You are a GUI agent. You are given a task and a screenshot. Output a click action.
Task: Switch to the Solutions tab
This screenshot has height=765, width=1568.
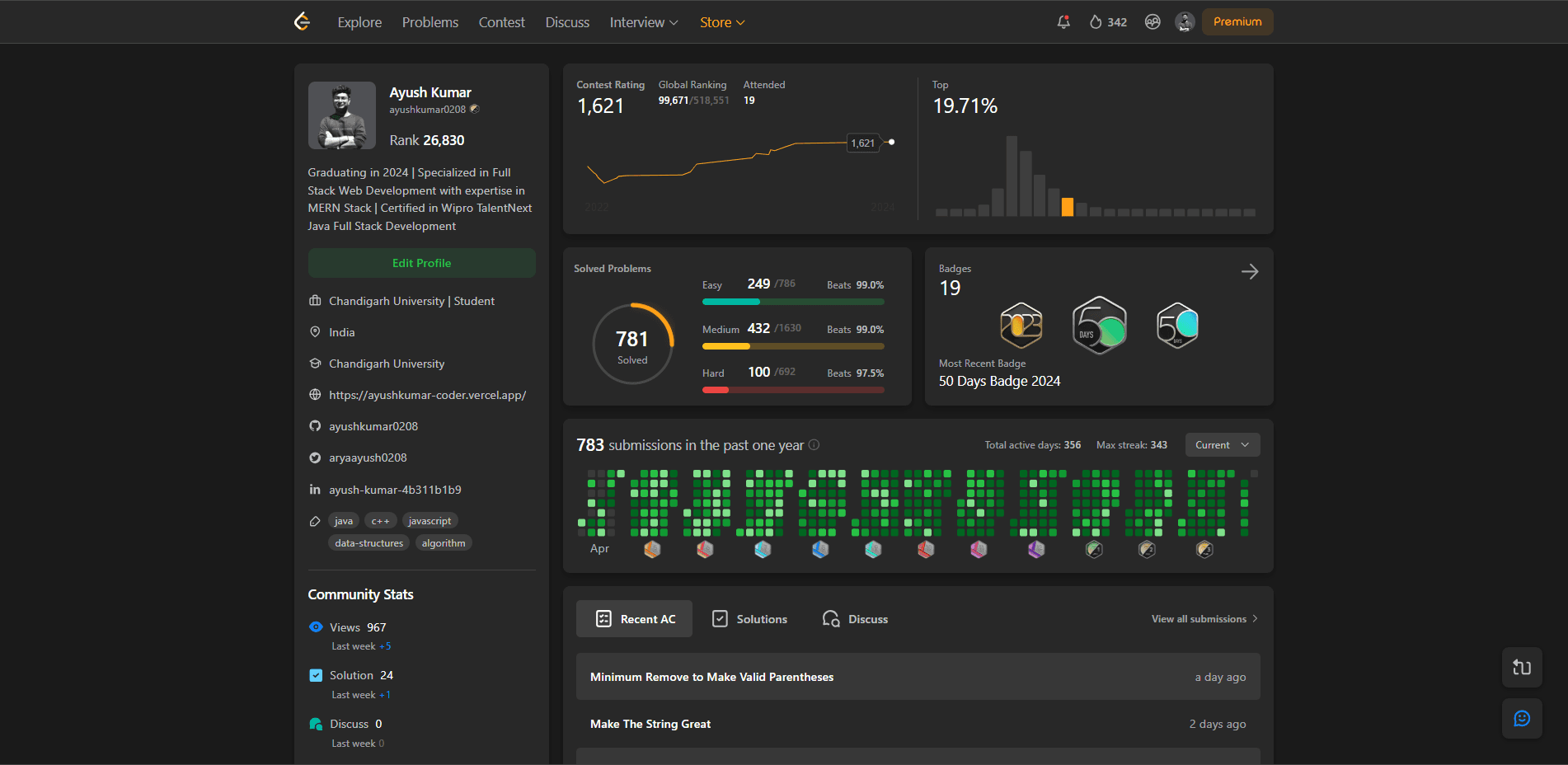click(x=749, y=619)
